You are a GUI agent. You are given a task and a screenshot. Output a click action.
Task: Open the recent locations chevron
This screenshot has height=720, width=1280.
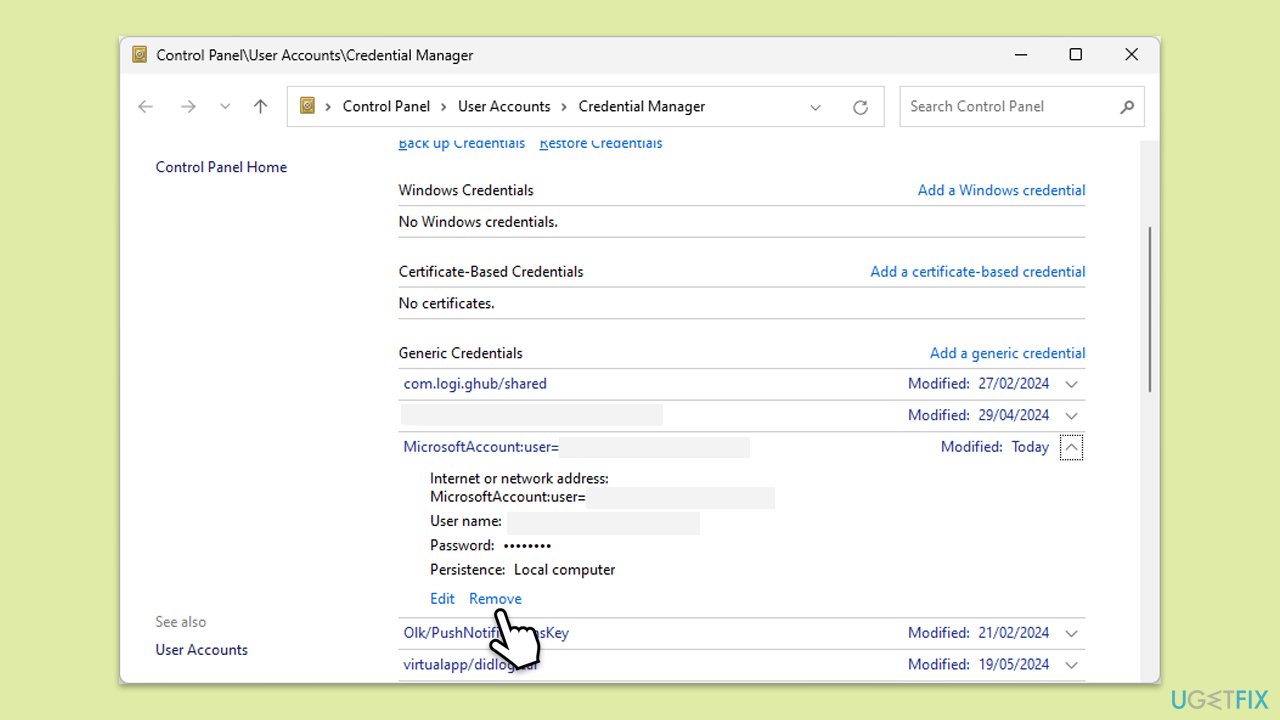[x=225, y=107]
